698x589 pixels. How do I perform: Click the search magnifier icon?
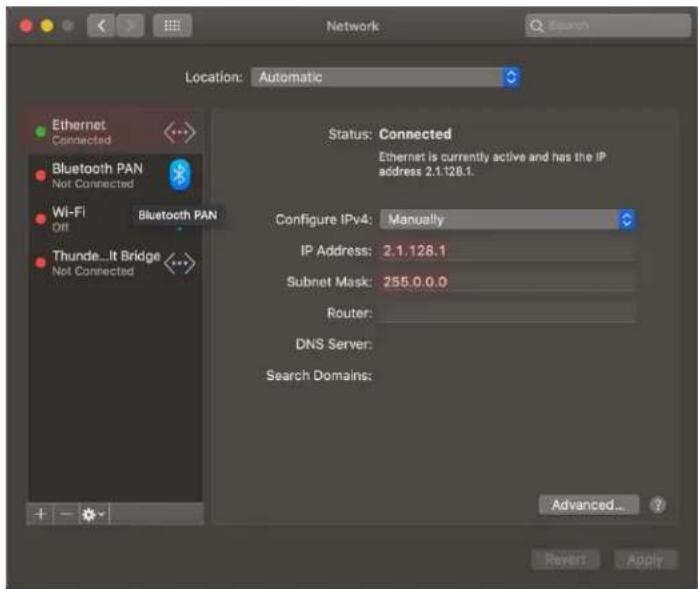(x=536, y=26)
